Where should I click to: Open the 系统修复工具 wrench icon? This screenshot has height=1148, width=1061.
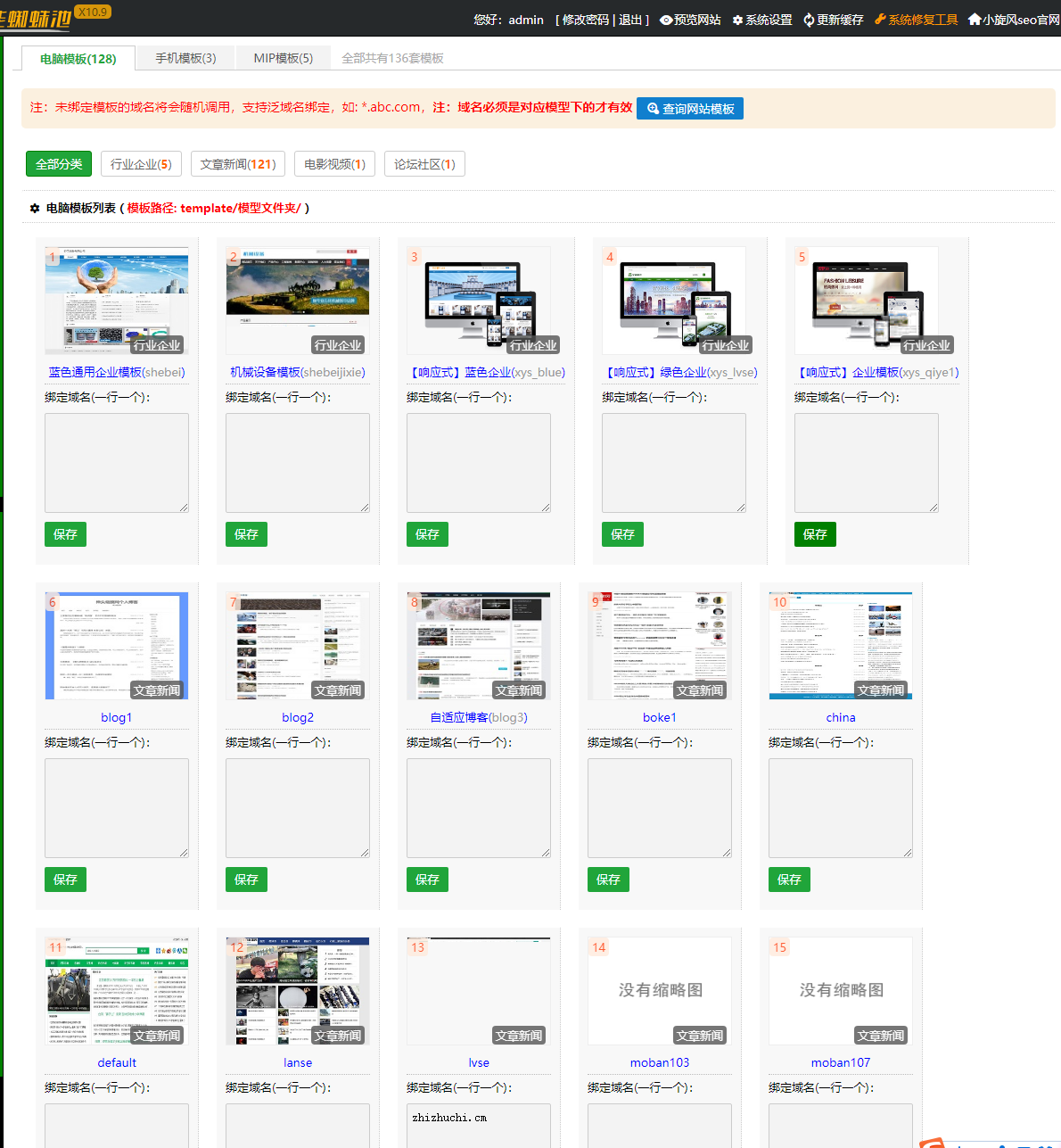pyautogui.click(x=880, y=20)
